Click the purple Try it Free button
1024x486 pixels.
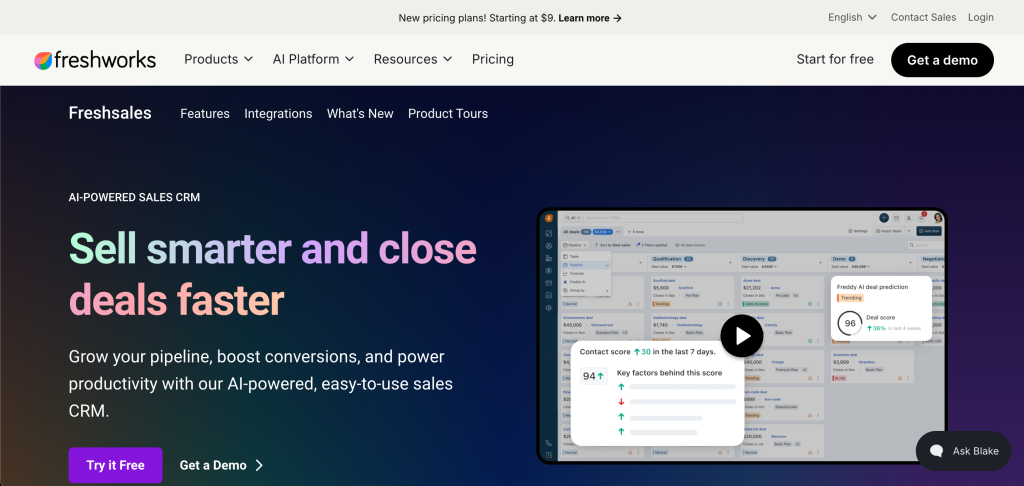tap(116, 465)
